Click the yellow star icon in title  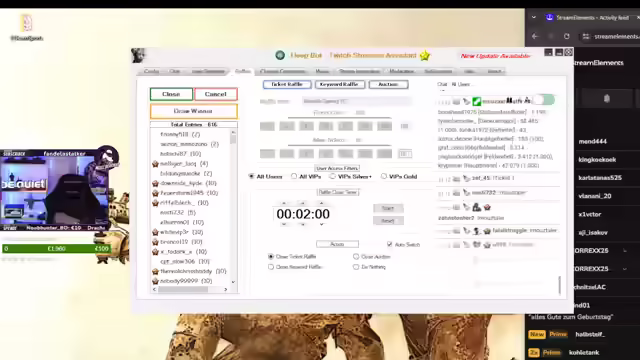pos(425,56)
